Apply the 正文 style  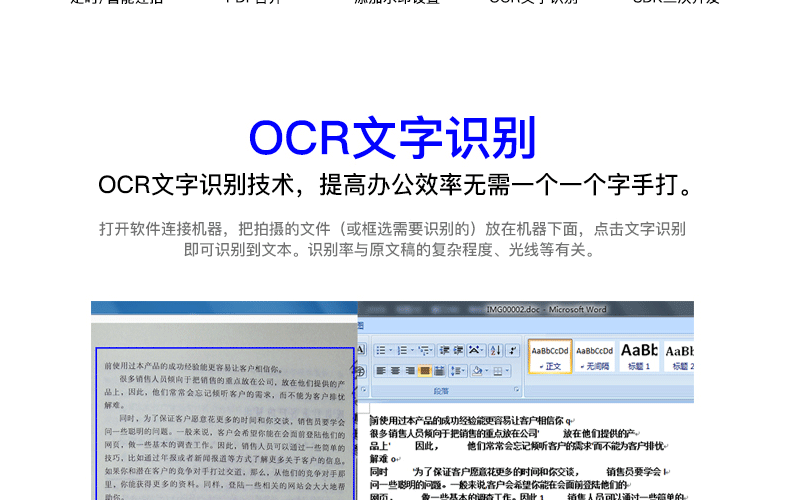pos(550,356)
